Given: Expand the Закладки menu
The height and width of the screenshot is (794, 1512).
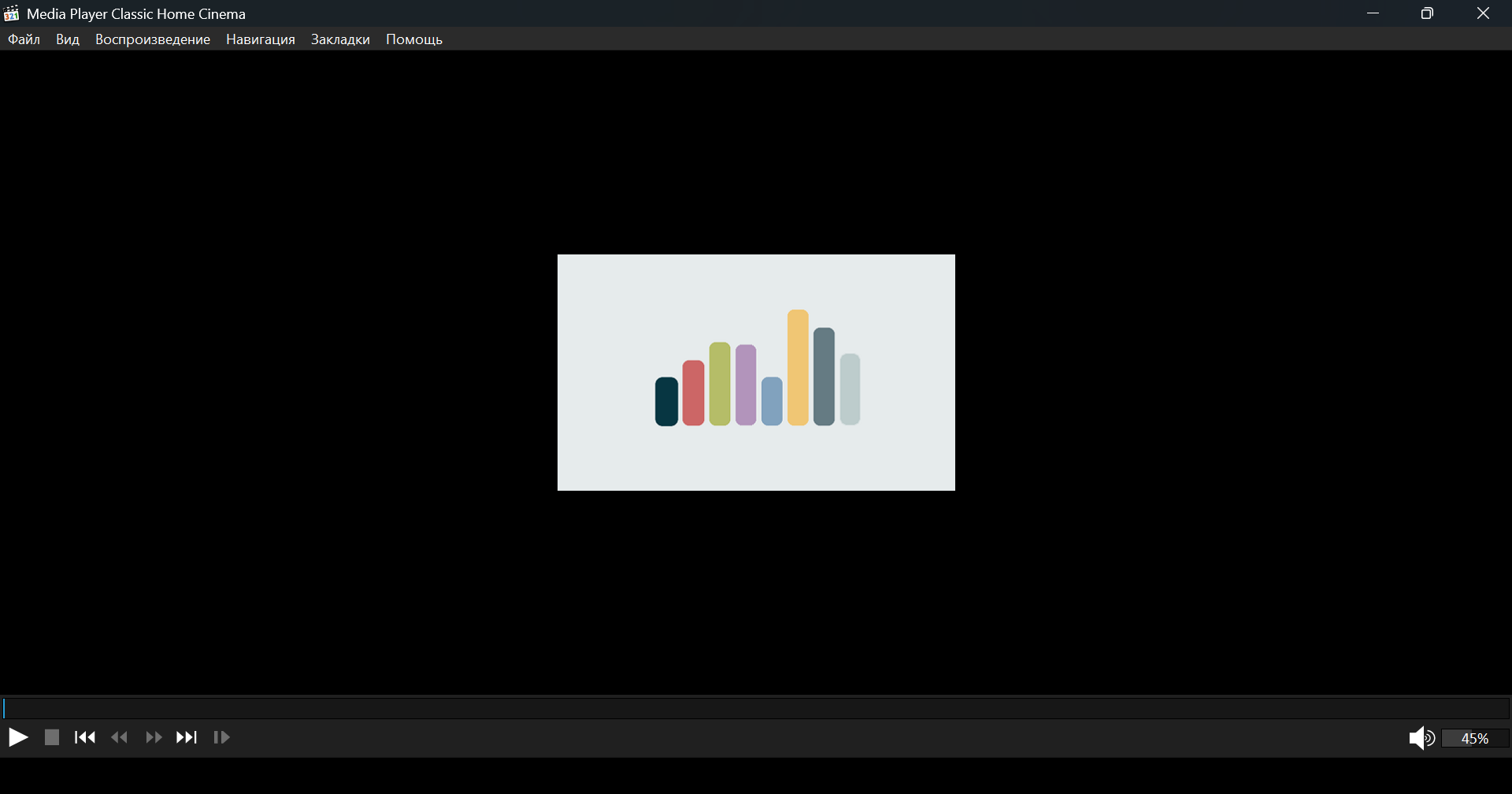Looking at the screenshot, I should point(340,39).
